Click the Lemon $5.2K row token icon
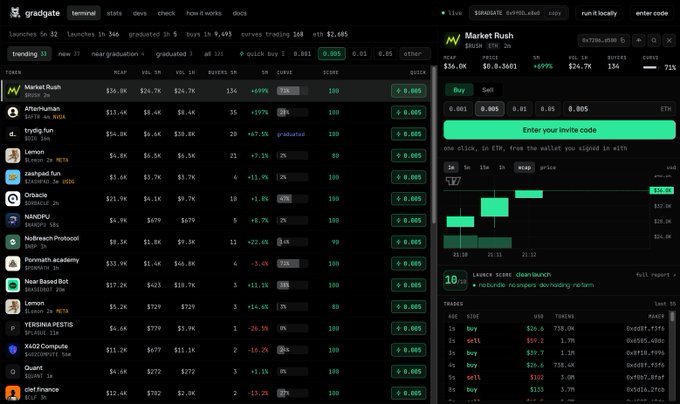680x404 pixels. point(13,307)
